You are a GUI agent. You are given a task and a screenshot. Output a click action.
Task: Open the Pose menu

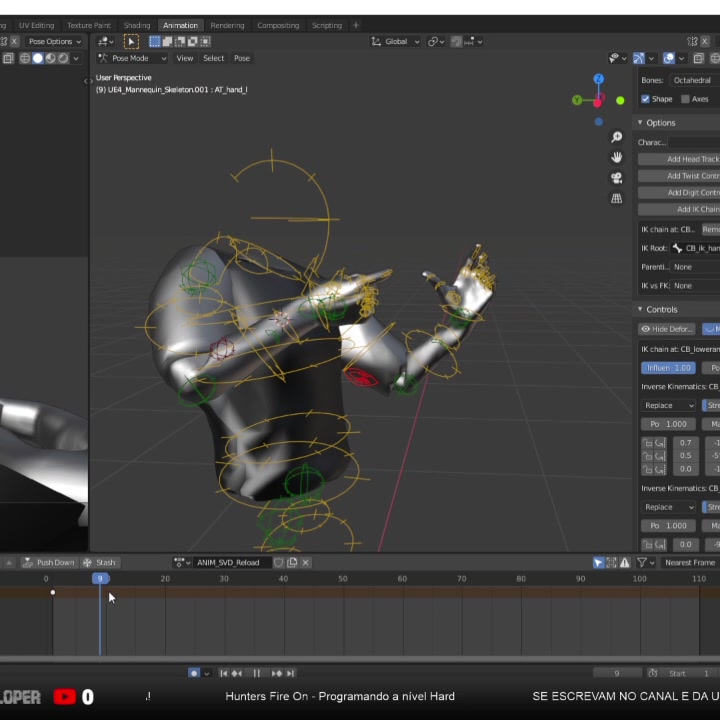(242, 58)
